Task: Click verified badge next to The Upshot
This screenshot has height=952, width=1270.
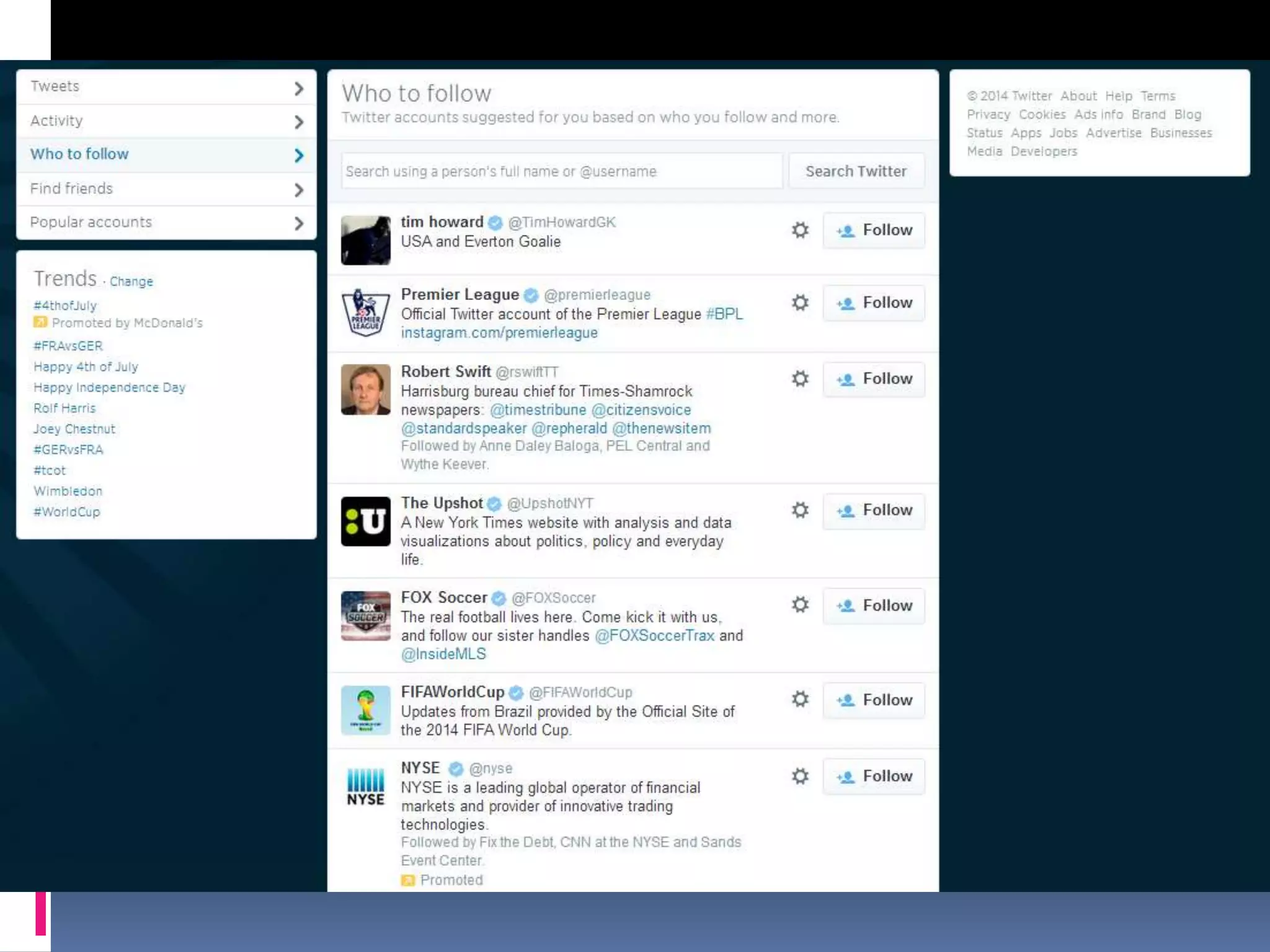Action: coord(494,503)
